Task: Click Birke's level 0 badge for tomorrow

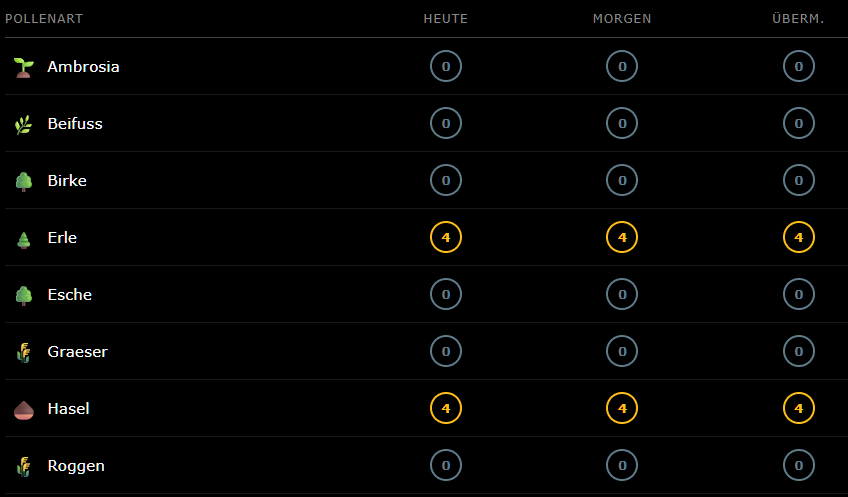Action: 622,181
